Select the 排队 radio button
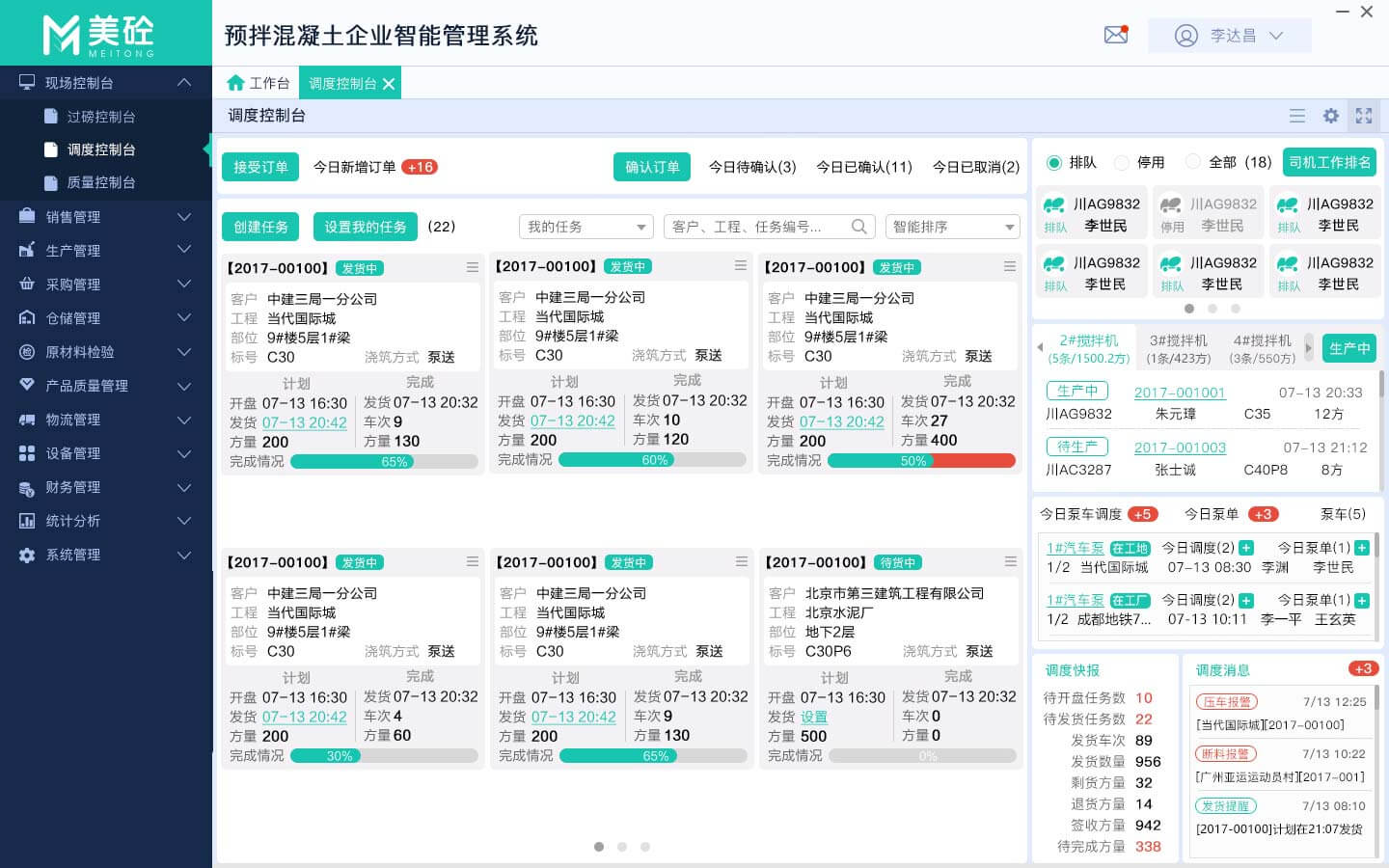The image size is (1389, 868). coord(1054,163)
